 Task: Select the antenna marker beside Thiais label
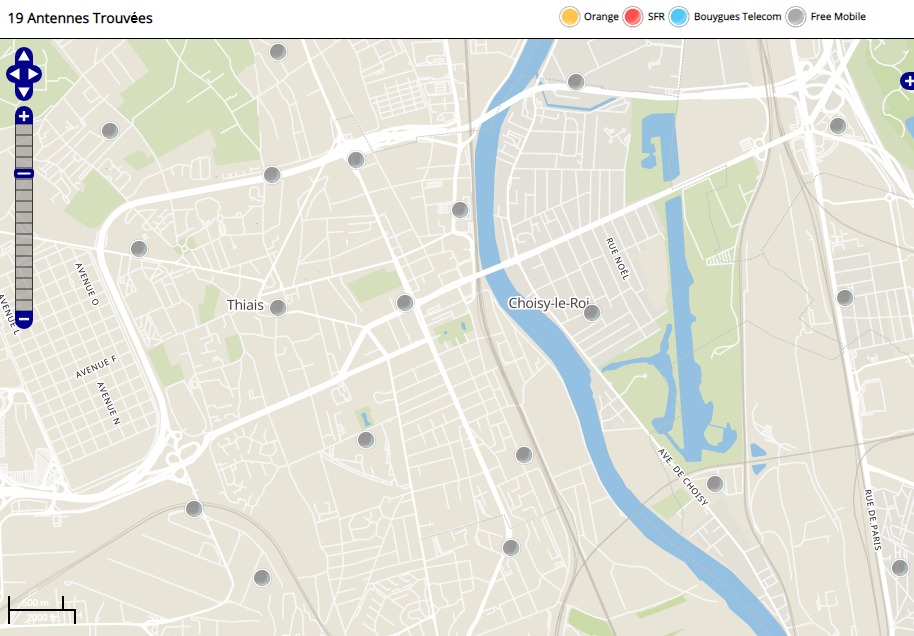[278, 308]
